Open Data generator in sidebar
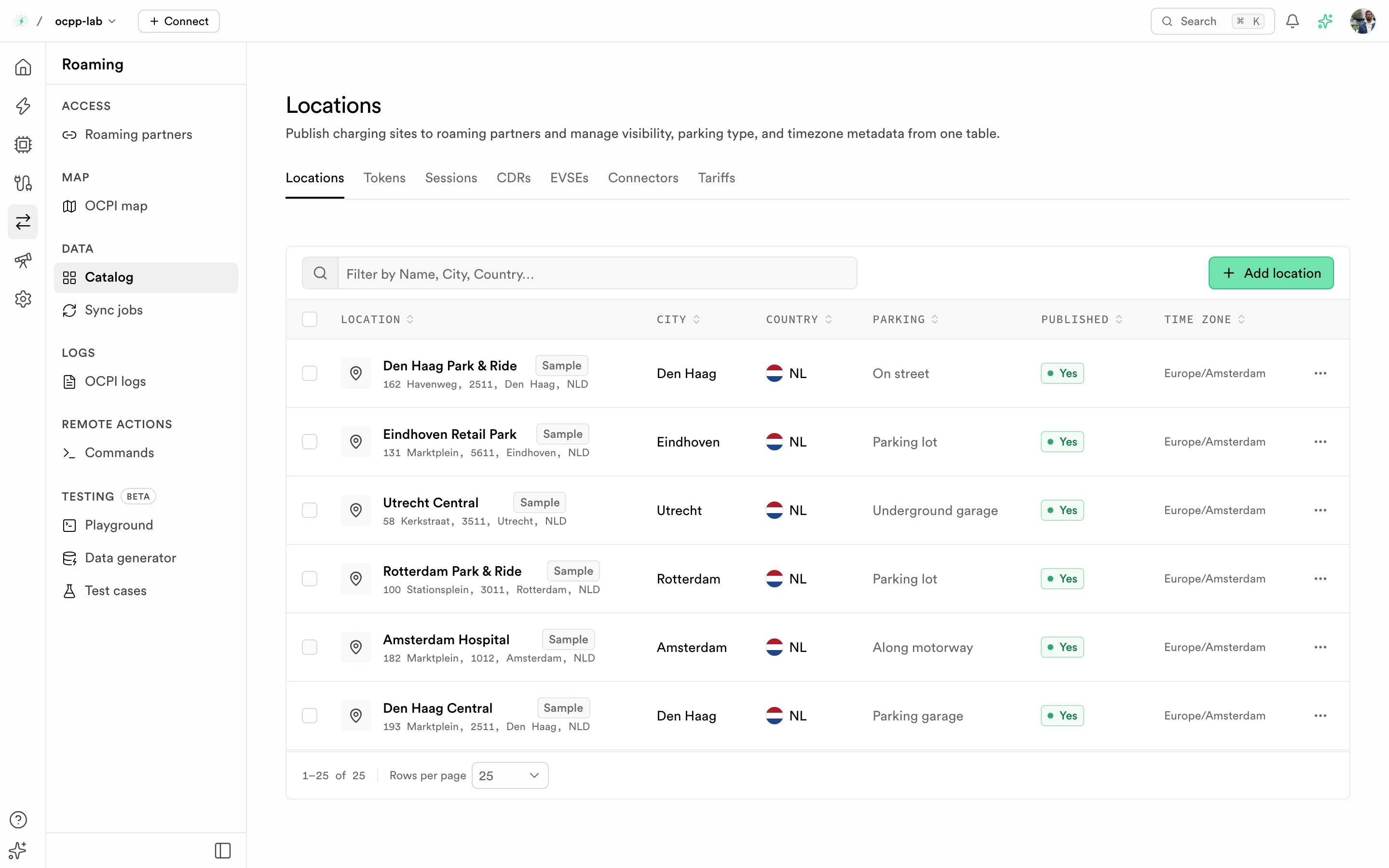Image resolution: width=1389 pixels, height=868 pixels. point(146,558)
